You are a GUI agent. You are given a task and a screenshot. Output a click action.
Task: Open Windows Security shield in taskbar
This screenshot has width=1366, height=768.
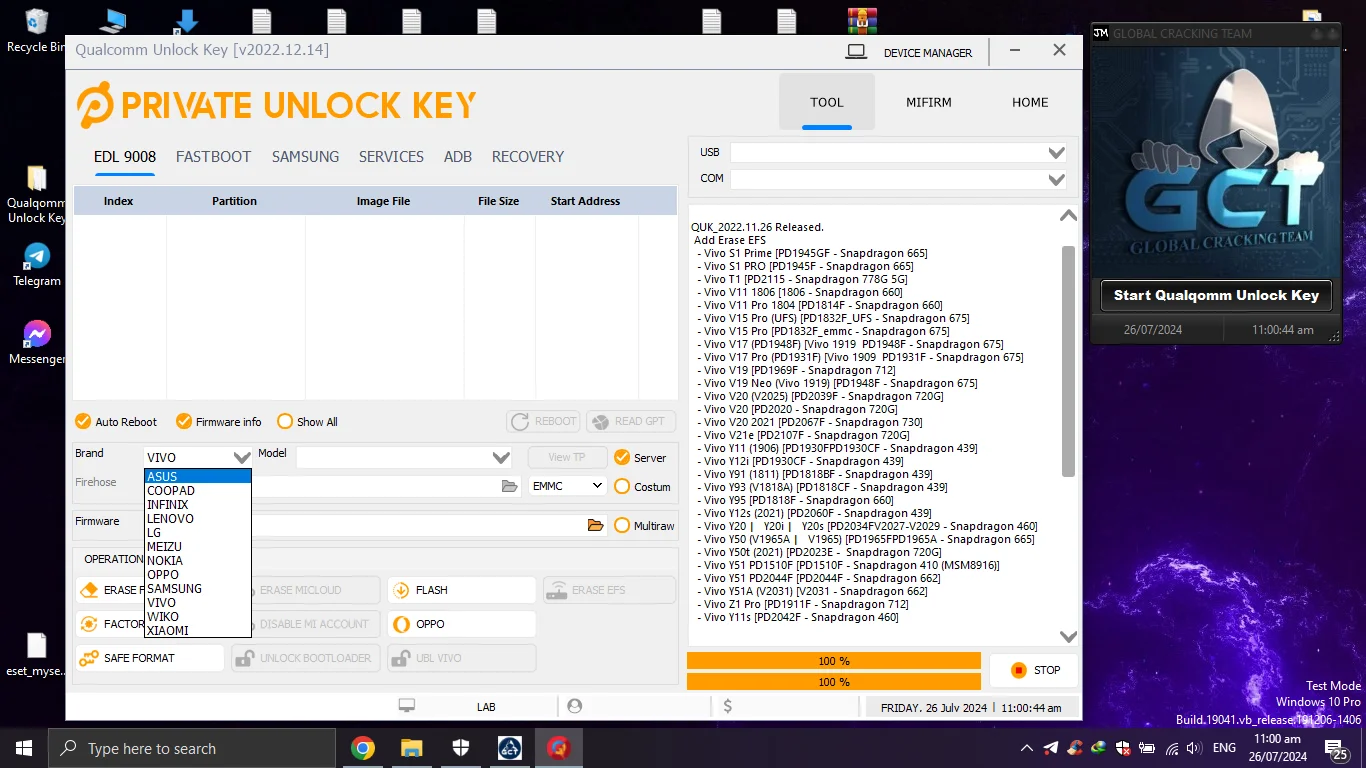click(x=461, y=748)
